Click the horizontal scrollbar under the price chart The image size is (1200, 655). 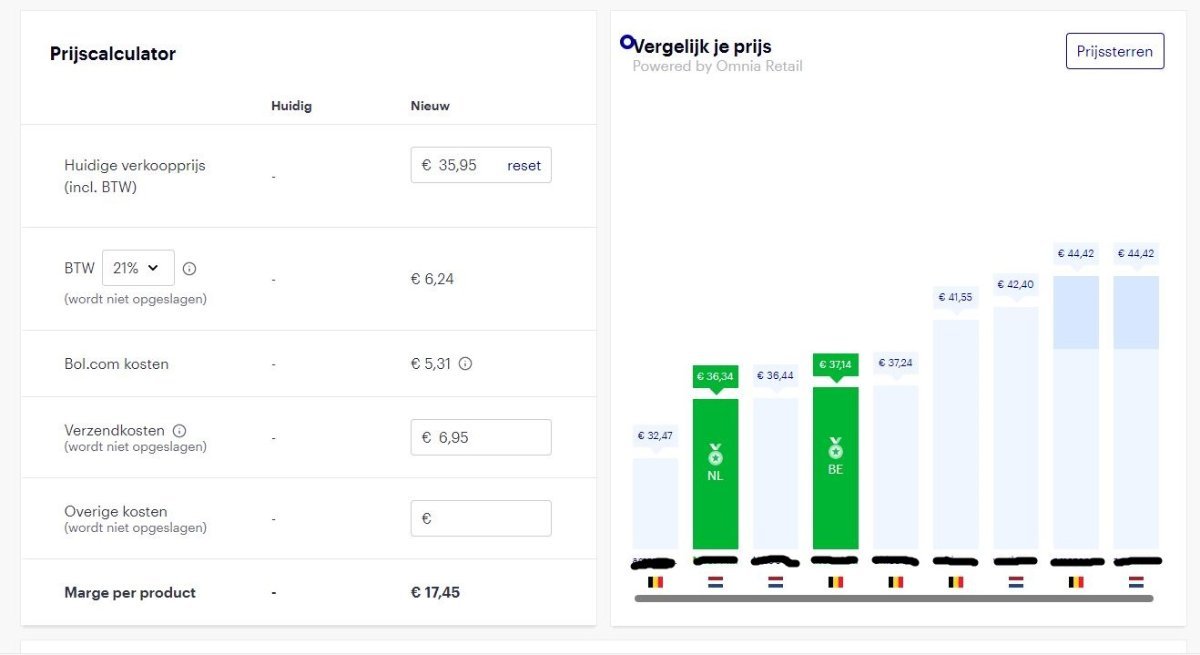coord(894,599)
